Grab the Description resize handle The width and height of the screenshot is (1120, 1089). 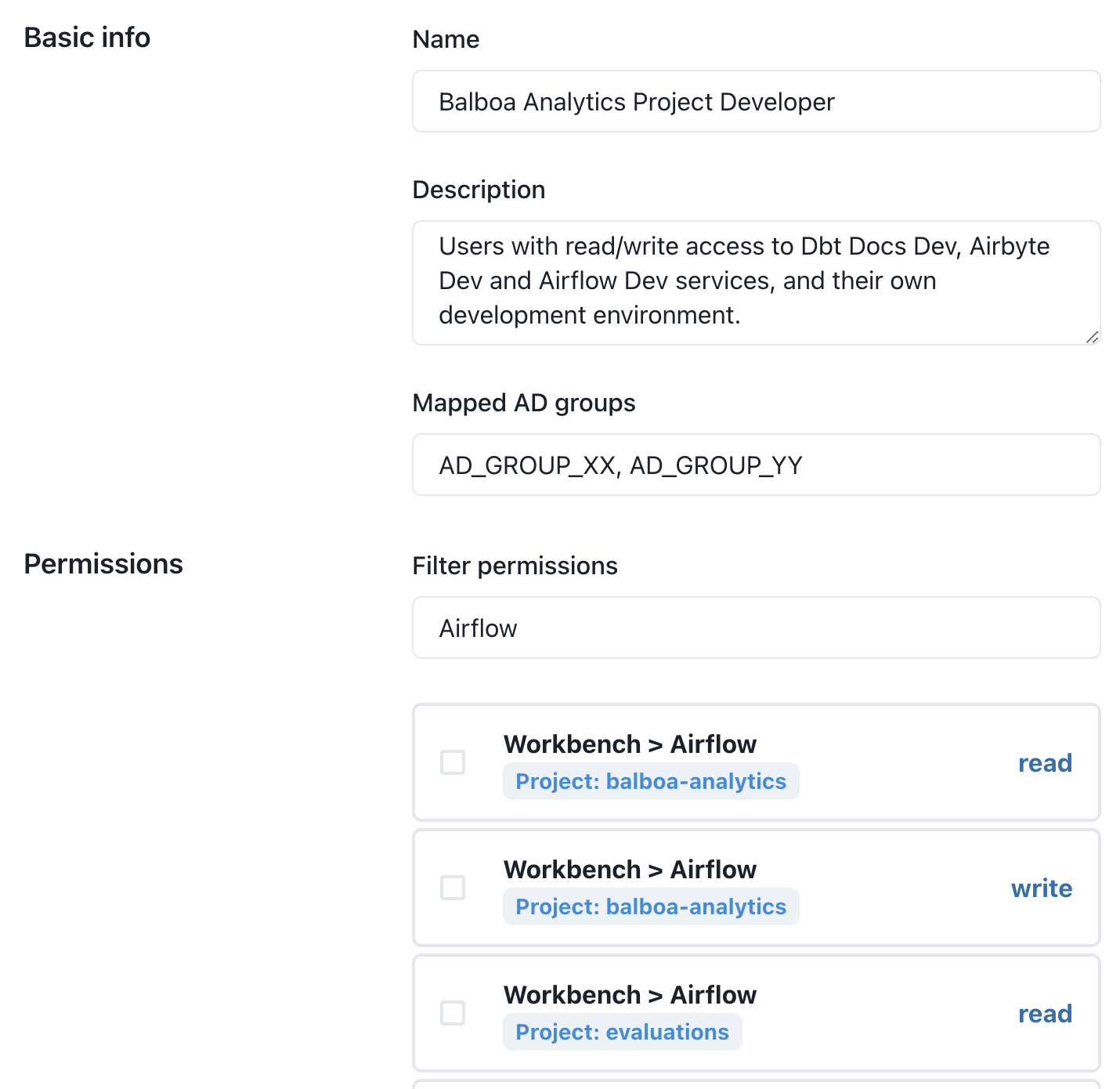[1092, 337]
